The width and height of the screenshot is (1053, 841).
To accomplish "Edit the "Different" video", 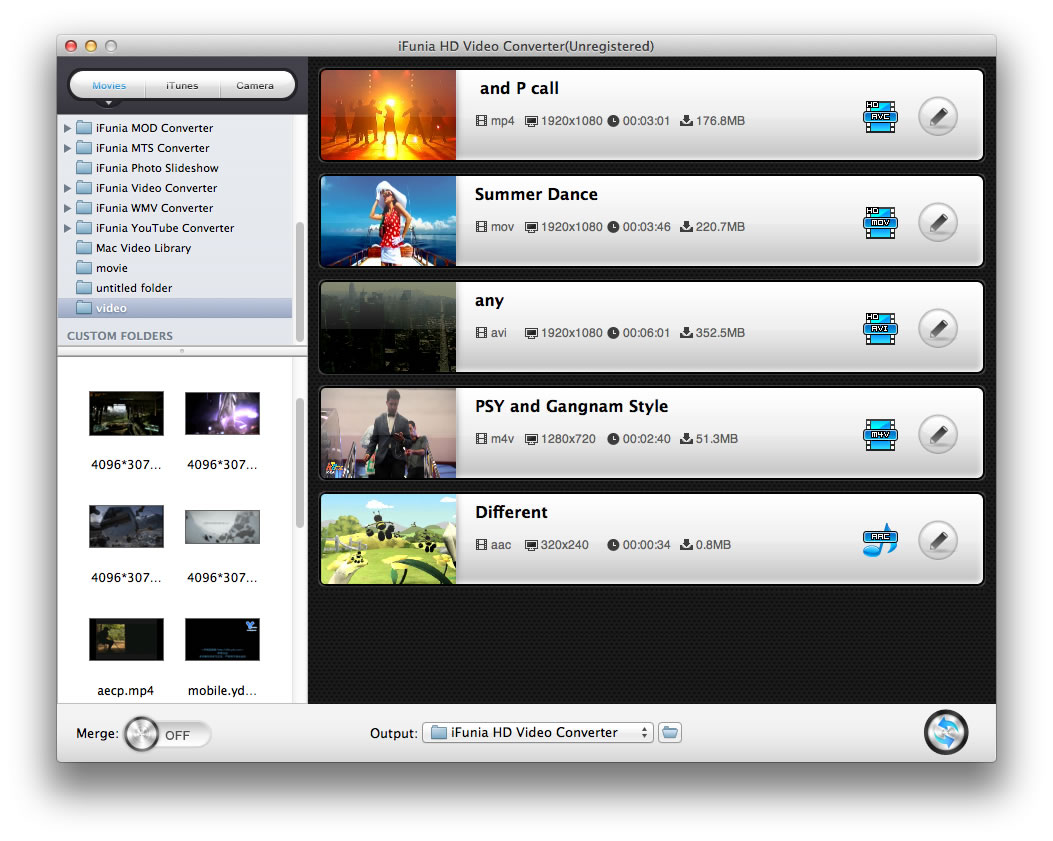I will 938,540.
